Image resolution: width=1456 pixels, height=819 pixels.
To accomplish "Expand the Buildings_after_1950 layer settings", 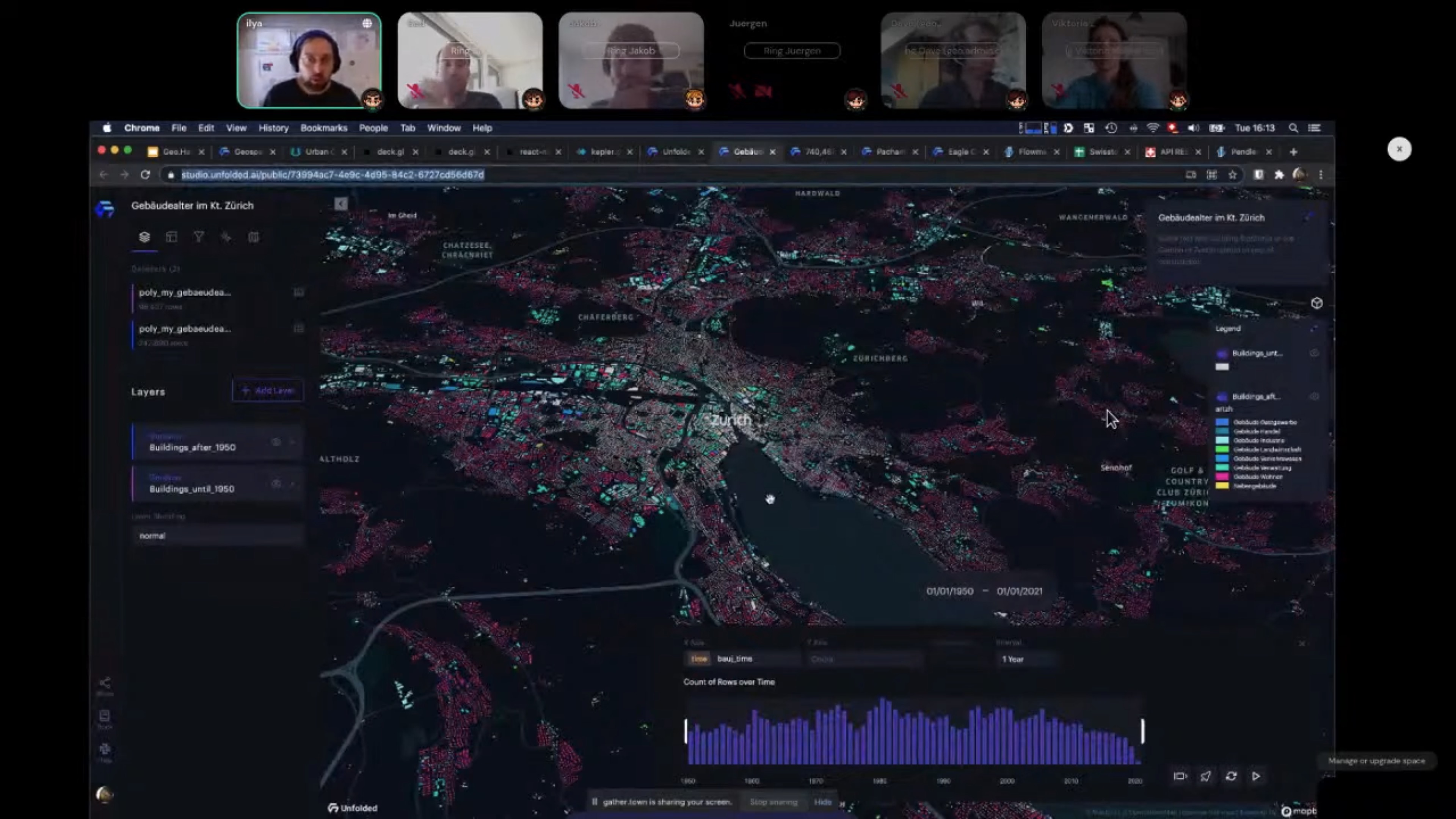I will 293,442.
